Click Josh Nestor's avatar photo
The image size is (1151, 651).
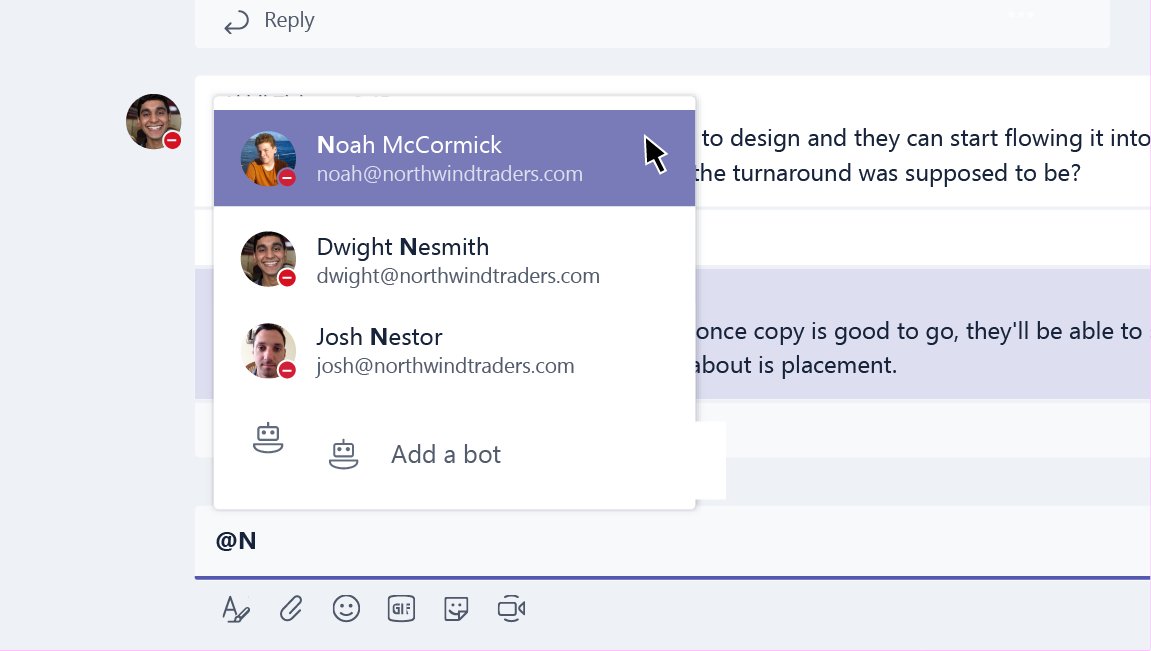point(268,351)
